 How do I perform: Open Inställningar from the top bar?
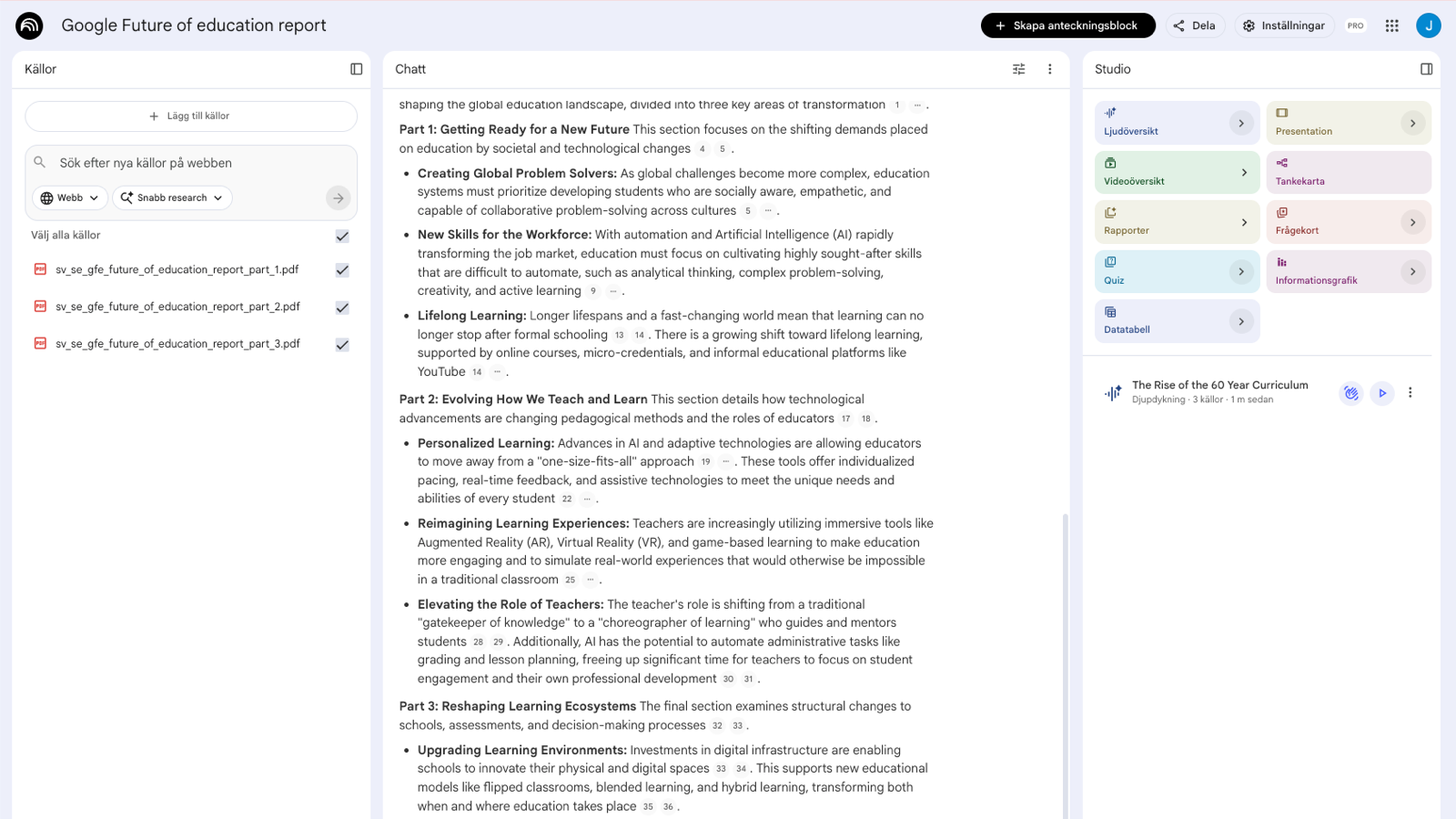click(x=1283, y=25)
